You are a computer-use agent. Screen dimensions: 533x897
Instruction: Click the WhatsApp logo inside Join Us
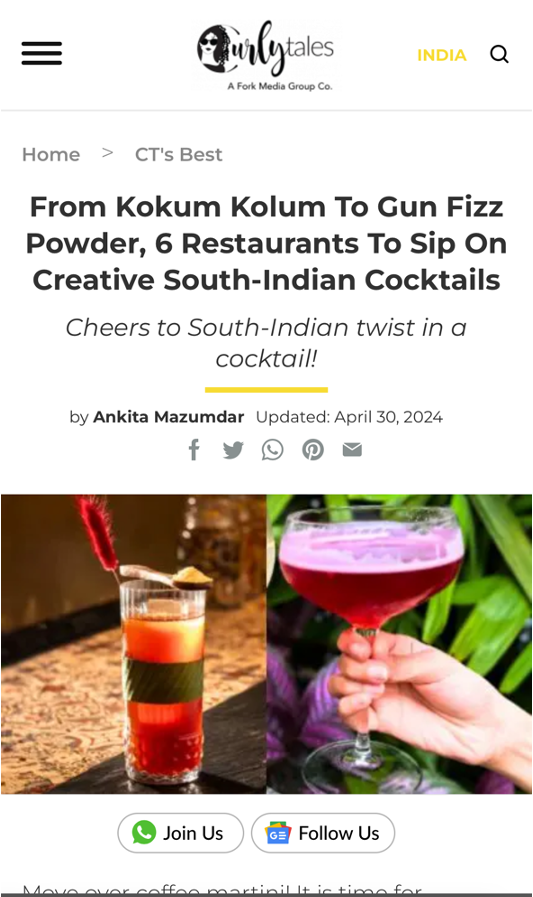[144, 832]
